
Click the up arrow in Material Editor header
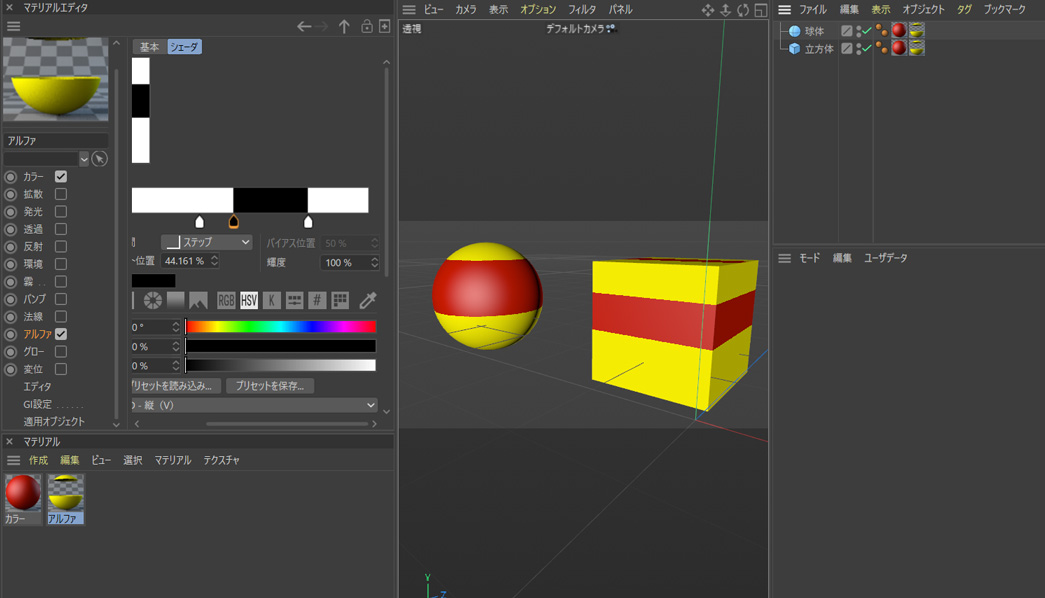tap(344, 27)
